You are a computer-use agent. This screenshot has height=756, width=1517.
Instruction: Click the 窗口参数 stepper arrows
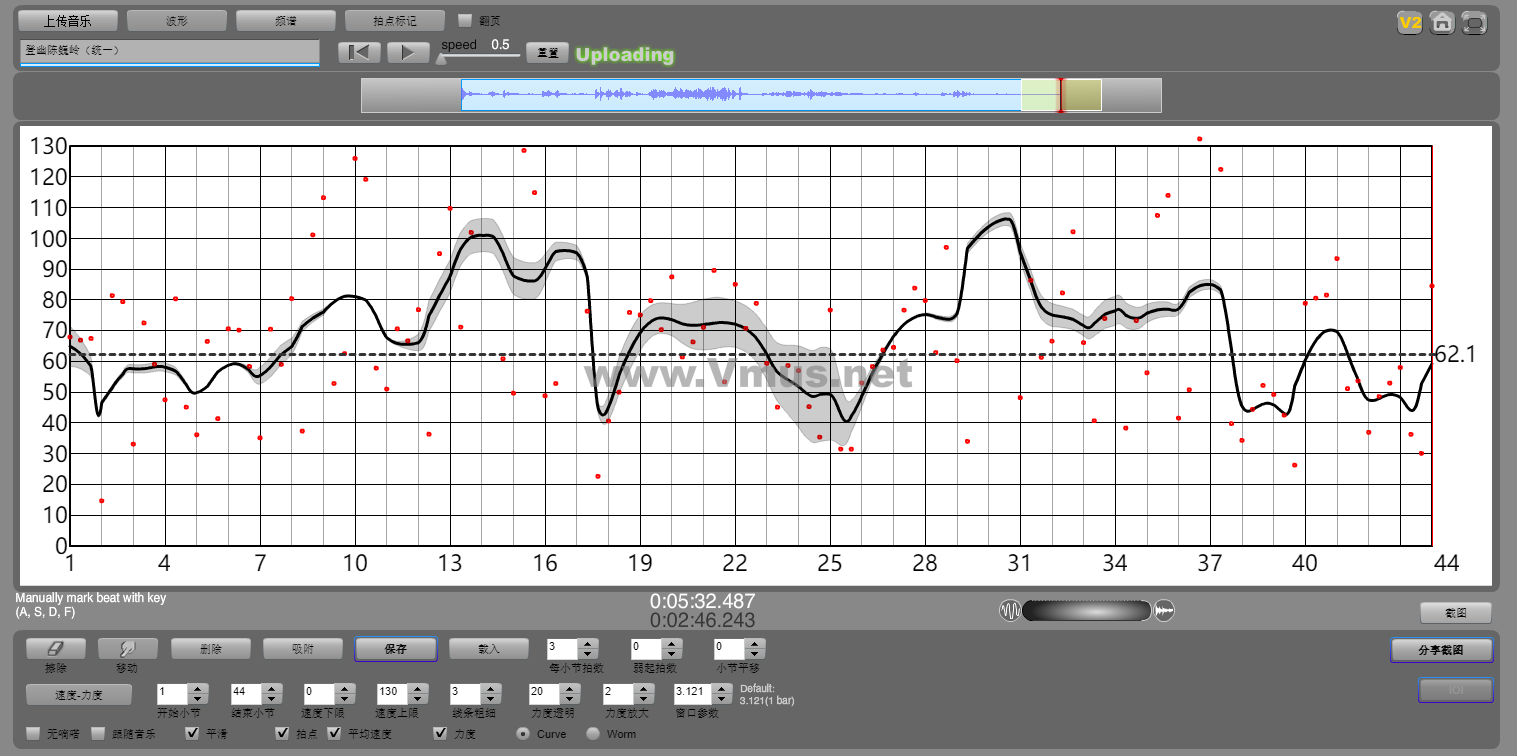pos(724,693)
